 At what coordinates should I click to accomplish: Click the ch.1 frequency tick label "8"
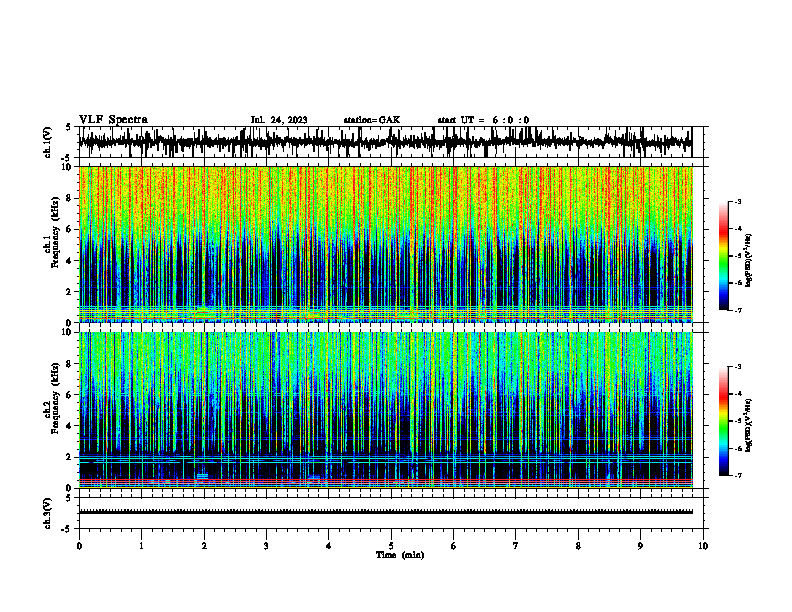click(70, 198)
